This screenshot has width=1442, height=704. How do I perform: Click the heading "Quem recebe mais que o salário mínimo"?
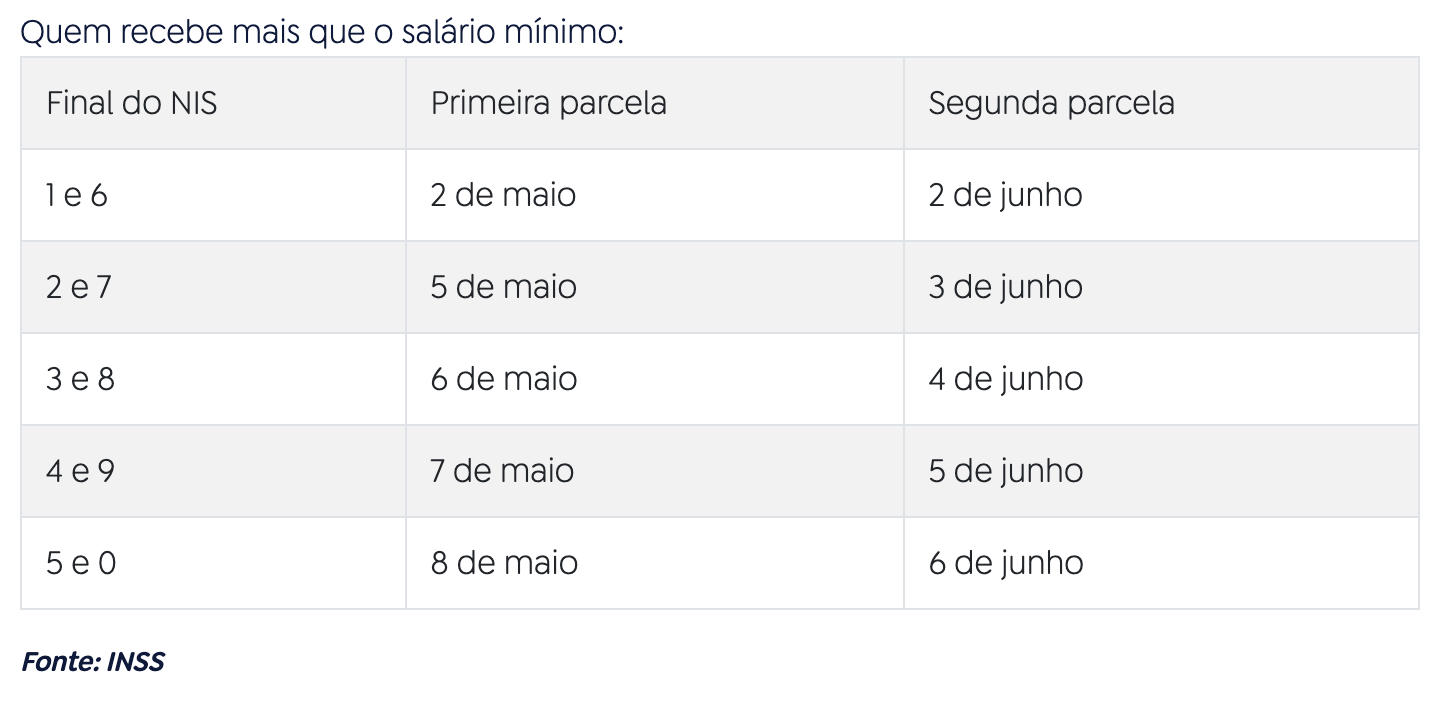click(321, 32)
